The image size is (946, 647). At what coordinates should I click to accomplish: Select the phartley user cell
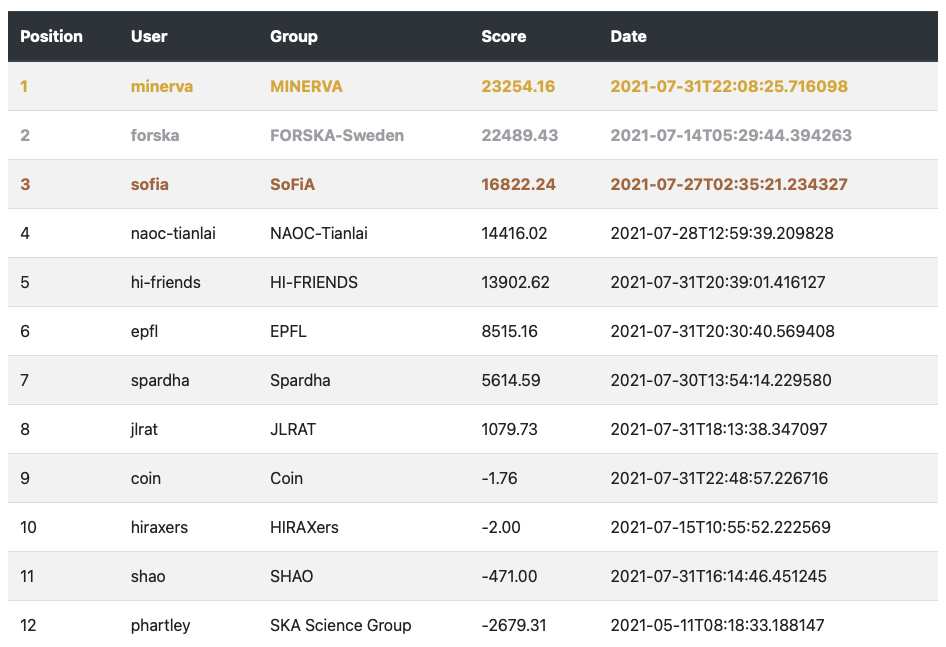point(160,625)
